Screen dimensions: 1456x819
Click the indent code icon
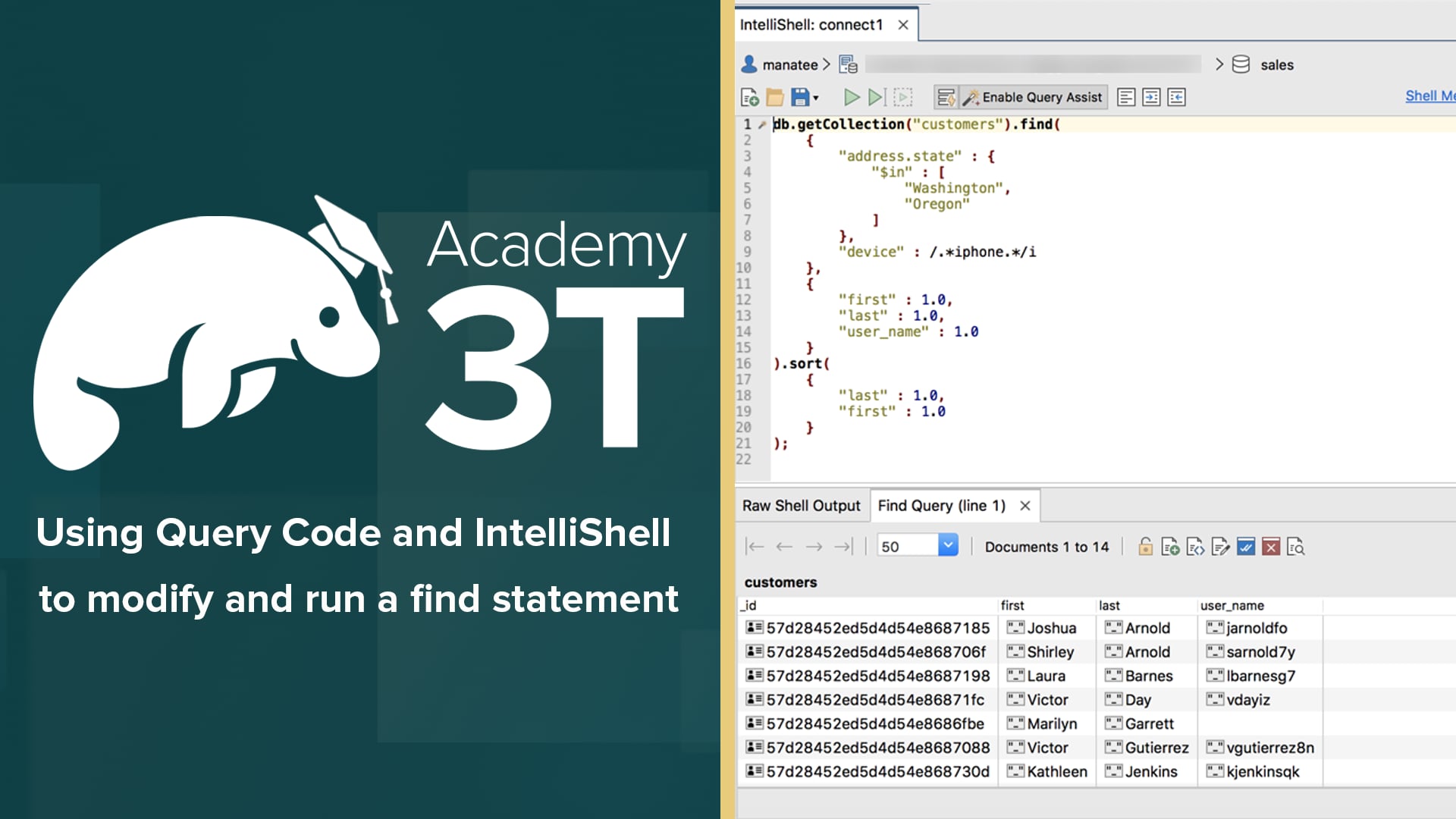point(1151,97)
